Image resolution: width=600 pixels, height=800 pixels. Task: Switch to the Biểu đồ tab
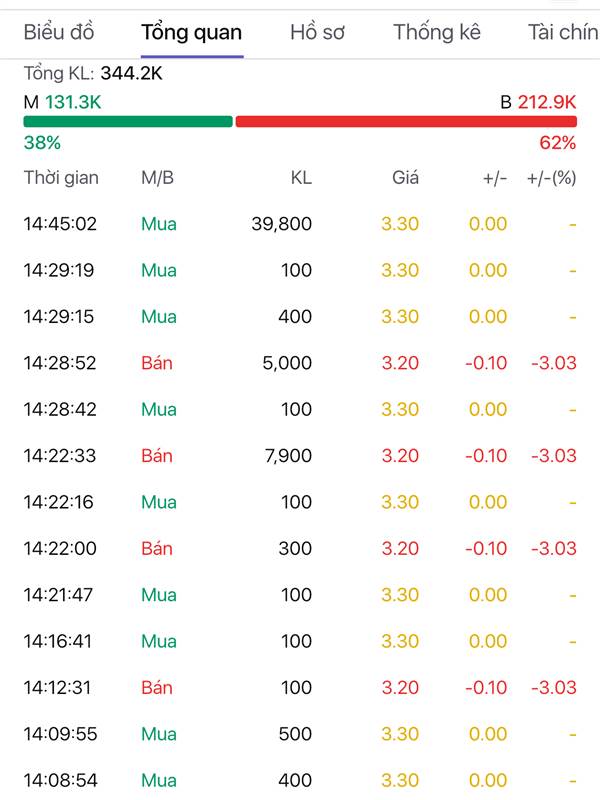(59, 32)
